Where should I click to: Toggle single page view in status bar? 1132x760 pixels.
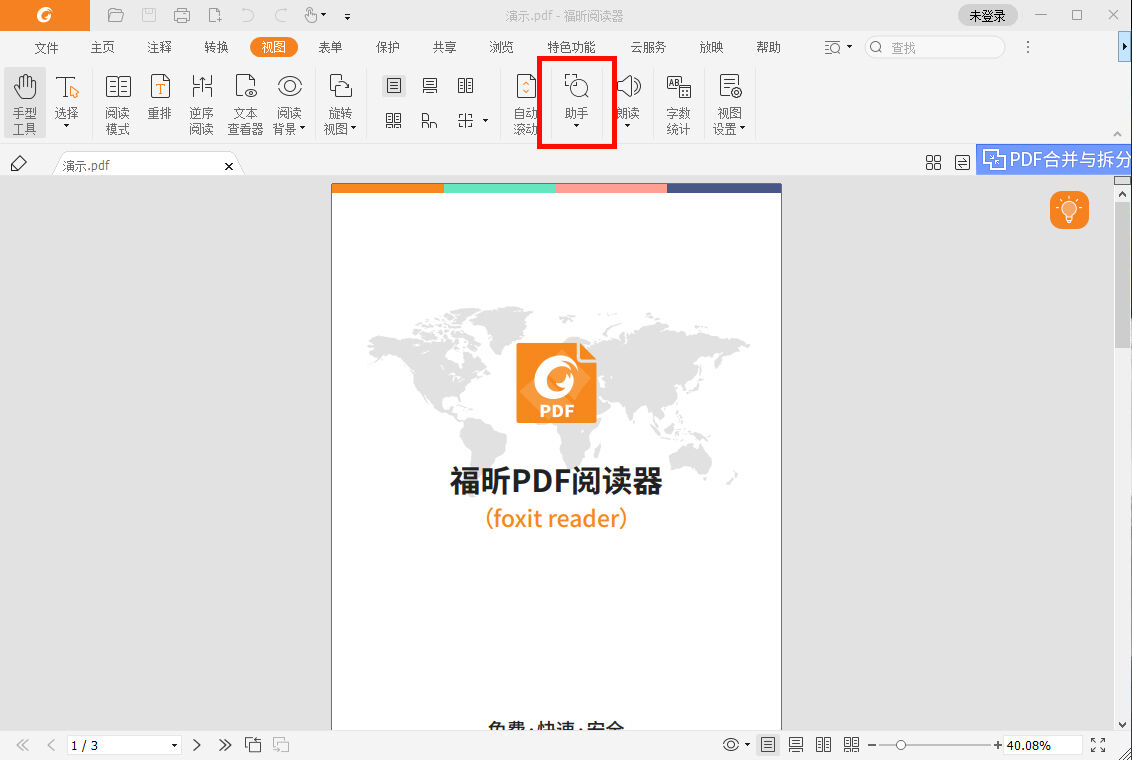[x=767, y=744]
